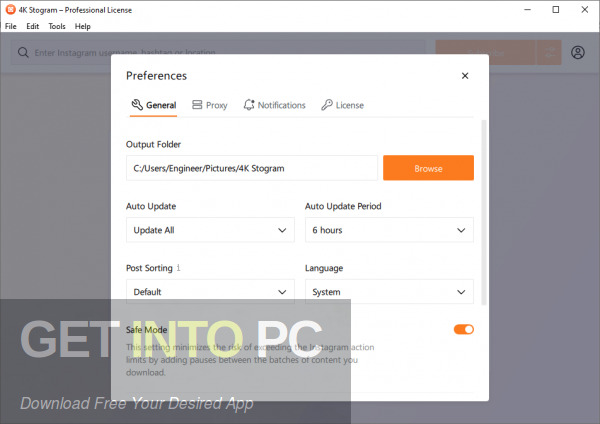This screenshot has height=424, width=600.
Task: Open the File menu
Action: [x=11, y=26]
